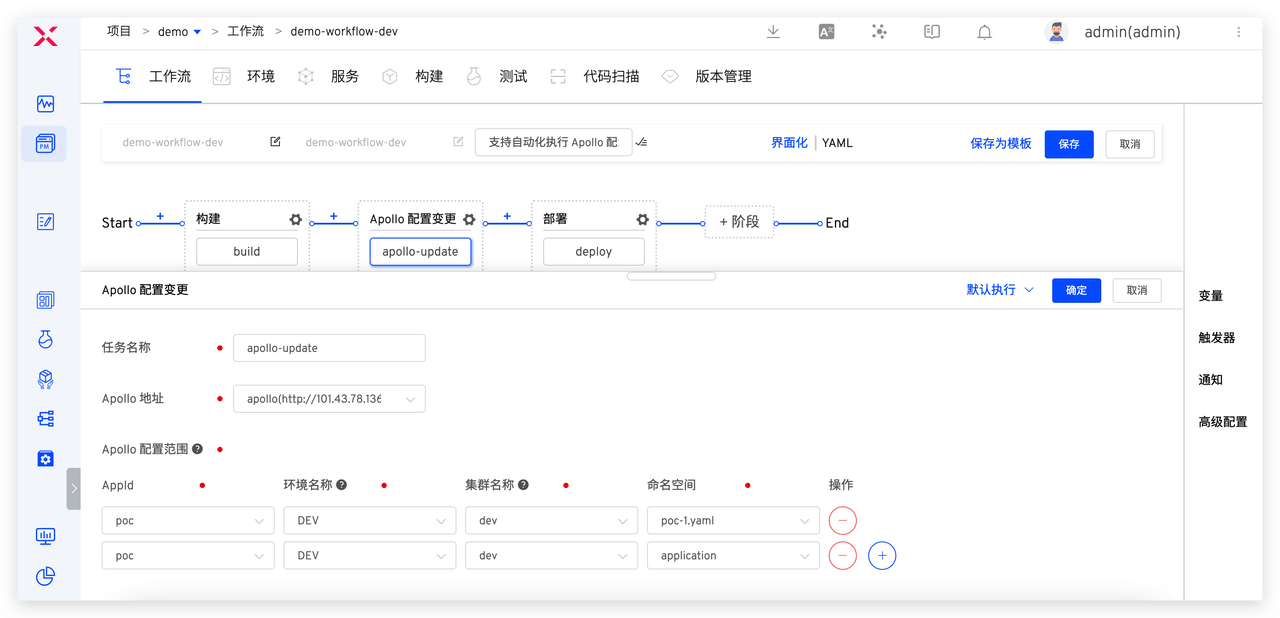Switch to the 环境 tab
Viewport: 1280px width, 618px height.
[260, 76]
